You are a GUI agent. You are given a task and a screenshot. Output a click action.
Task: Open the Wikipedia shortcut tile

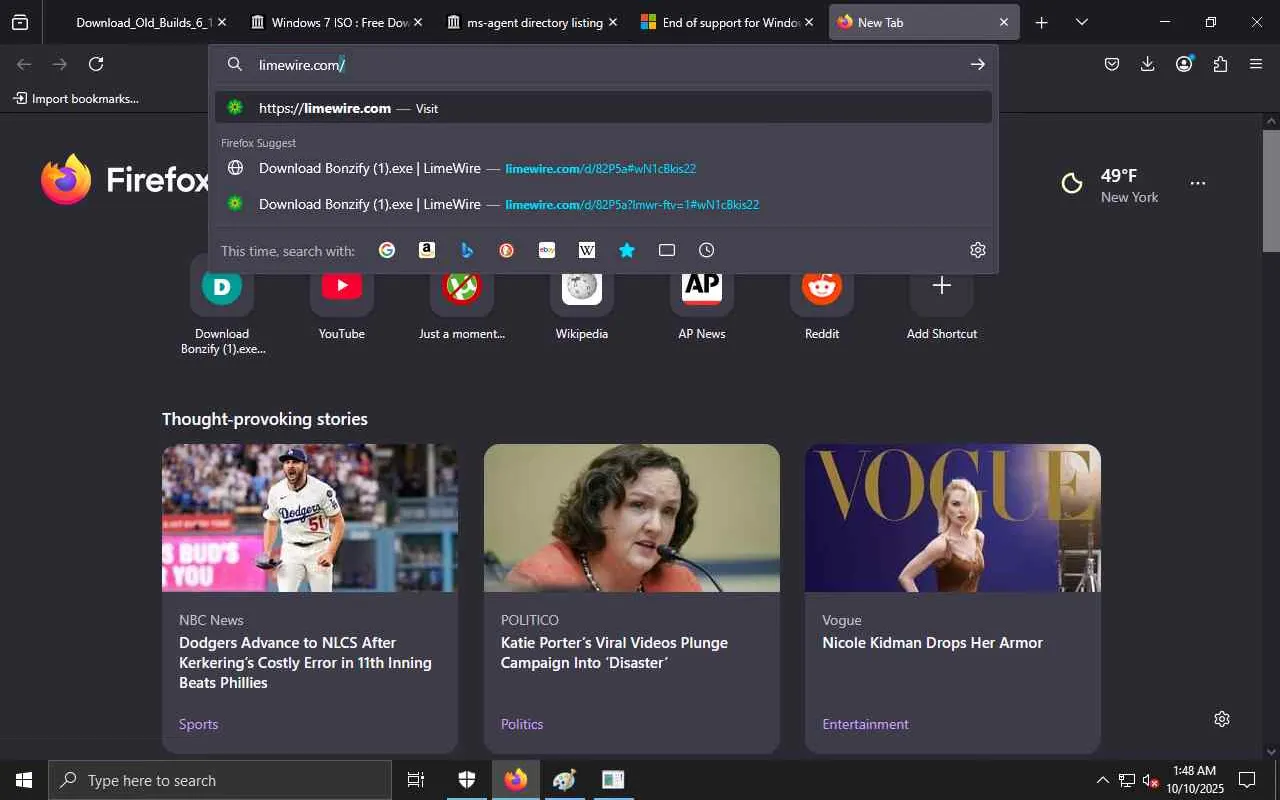(x=582, y=298)
